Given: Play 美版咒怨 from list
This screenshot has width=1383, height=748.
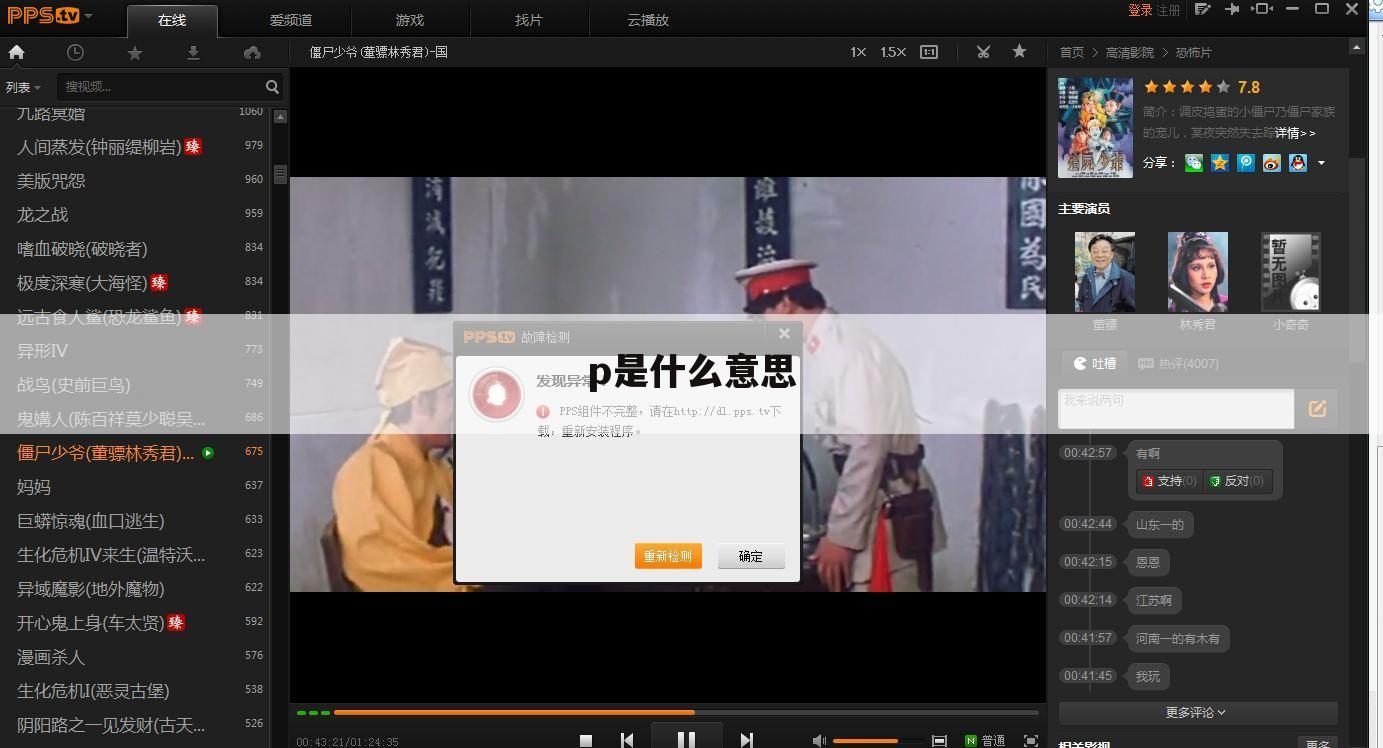Looking at the screenshot, I should click(x=135, y=181).
